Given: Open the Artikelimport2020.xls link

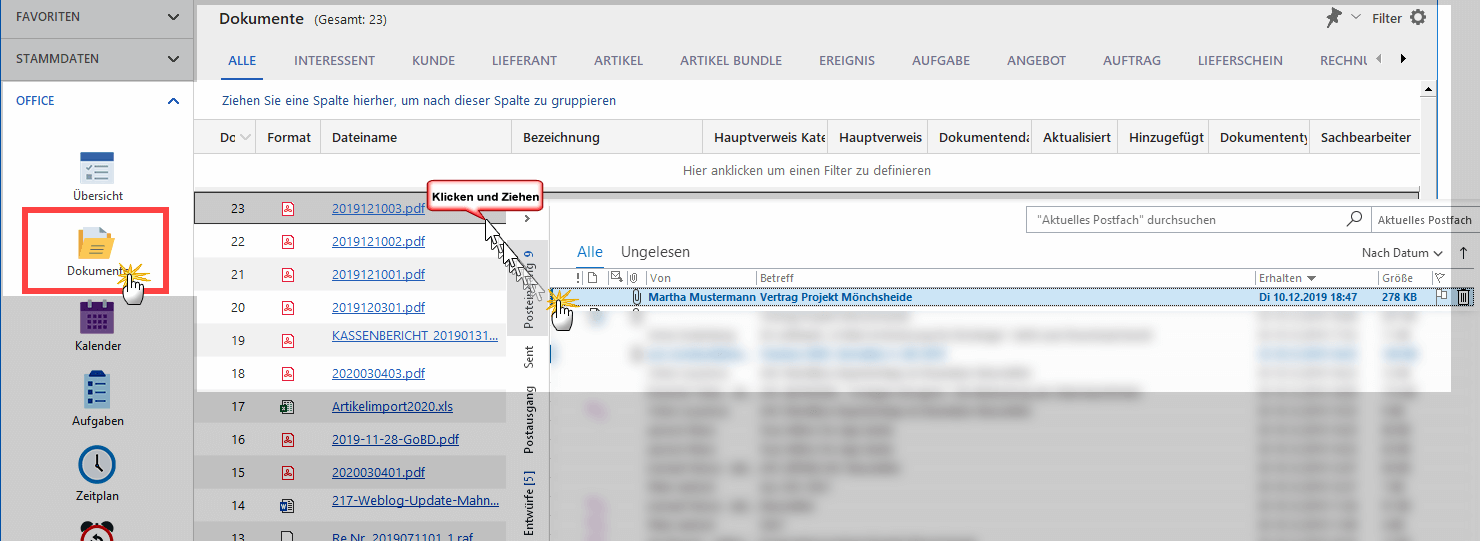Looking at the screenshot, I should click(x=392, y=407).
